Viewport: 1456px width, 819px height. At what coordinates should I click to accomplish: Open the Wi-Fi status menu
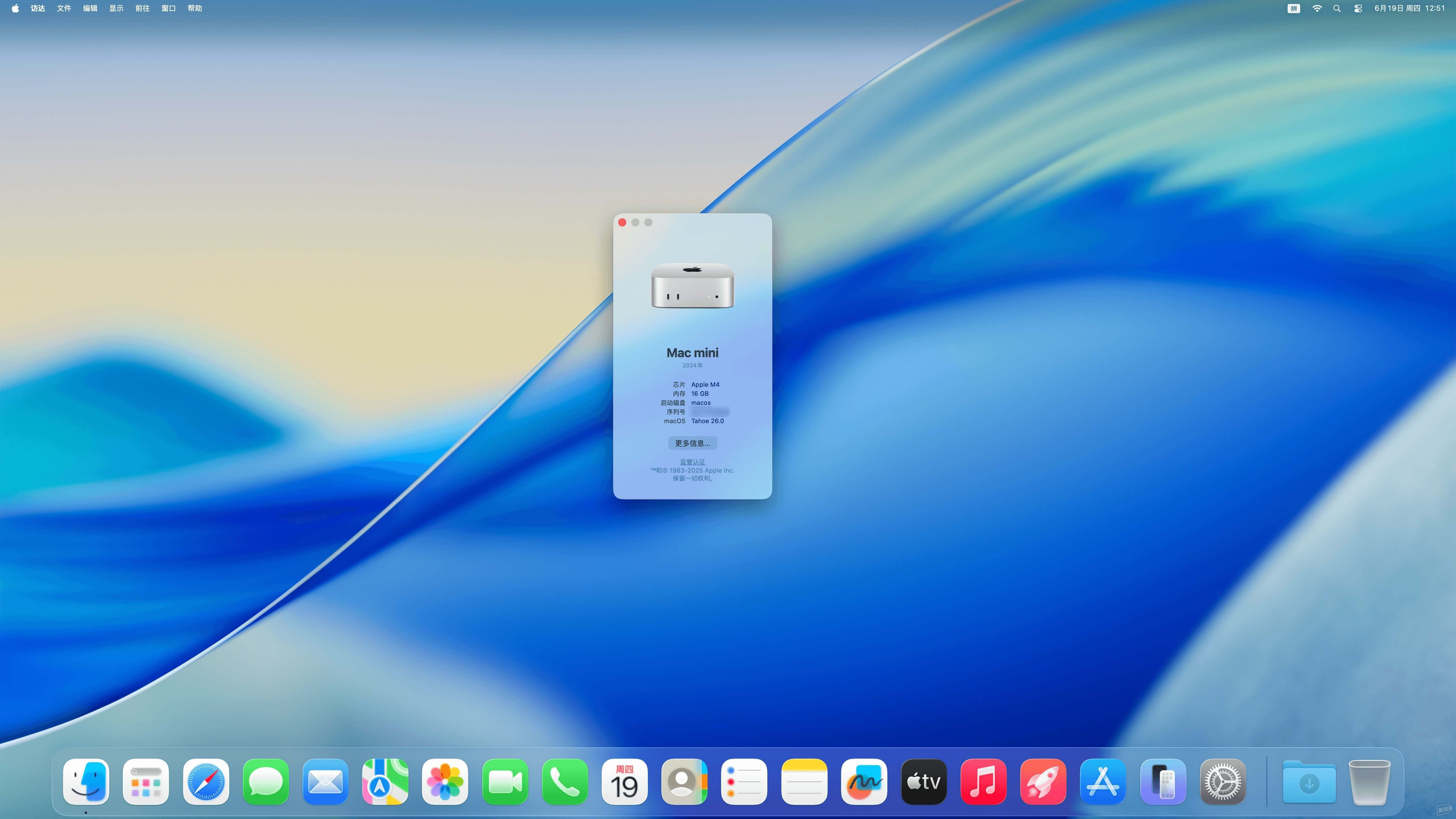point(1317,8)
